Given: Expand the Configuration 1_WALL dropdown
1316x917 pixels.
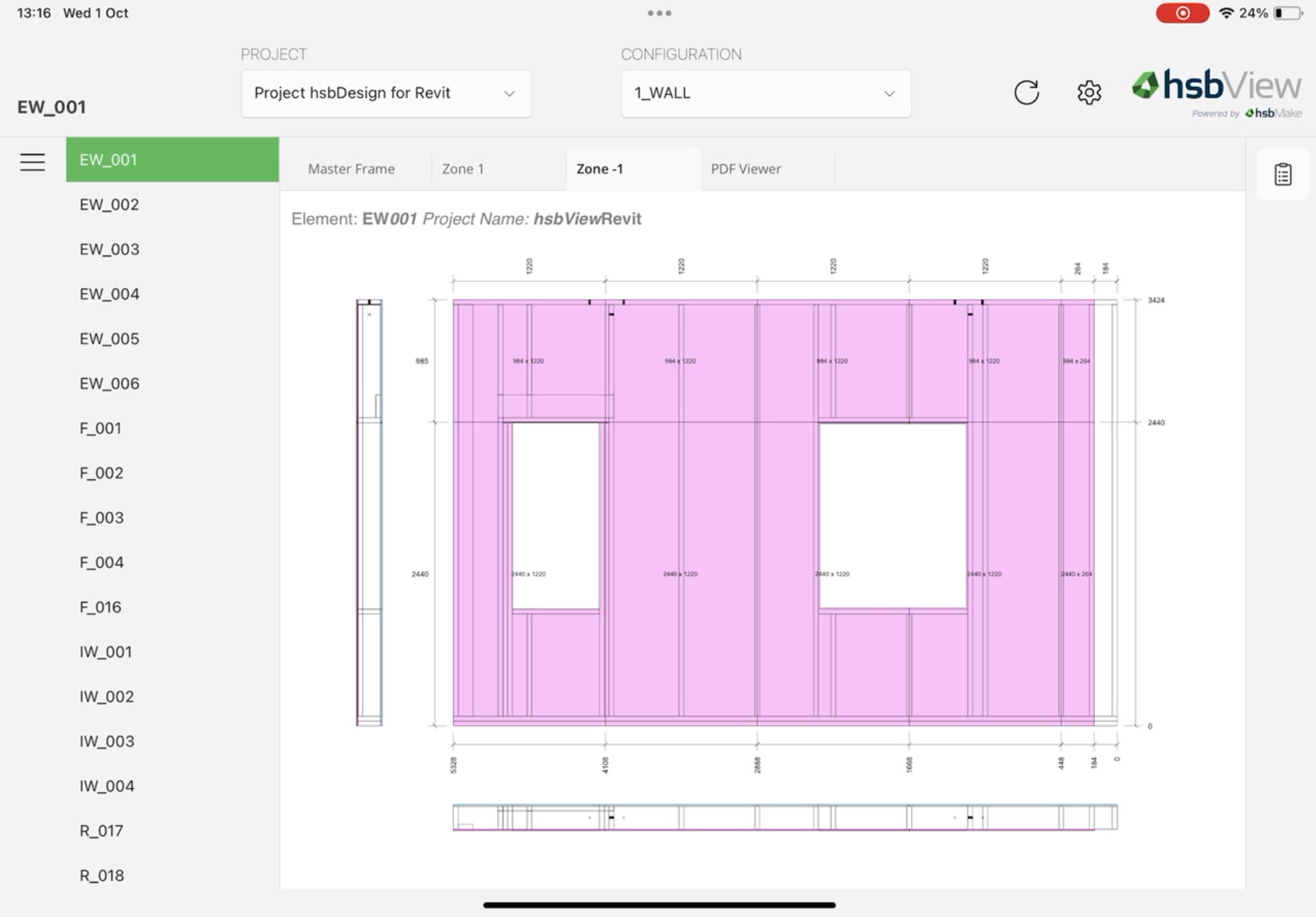Looking at the screenshot, I should [765, 93].
